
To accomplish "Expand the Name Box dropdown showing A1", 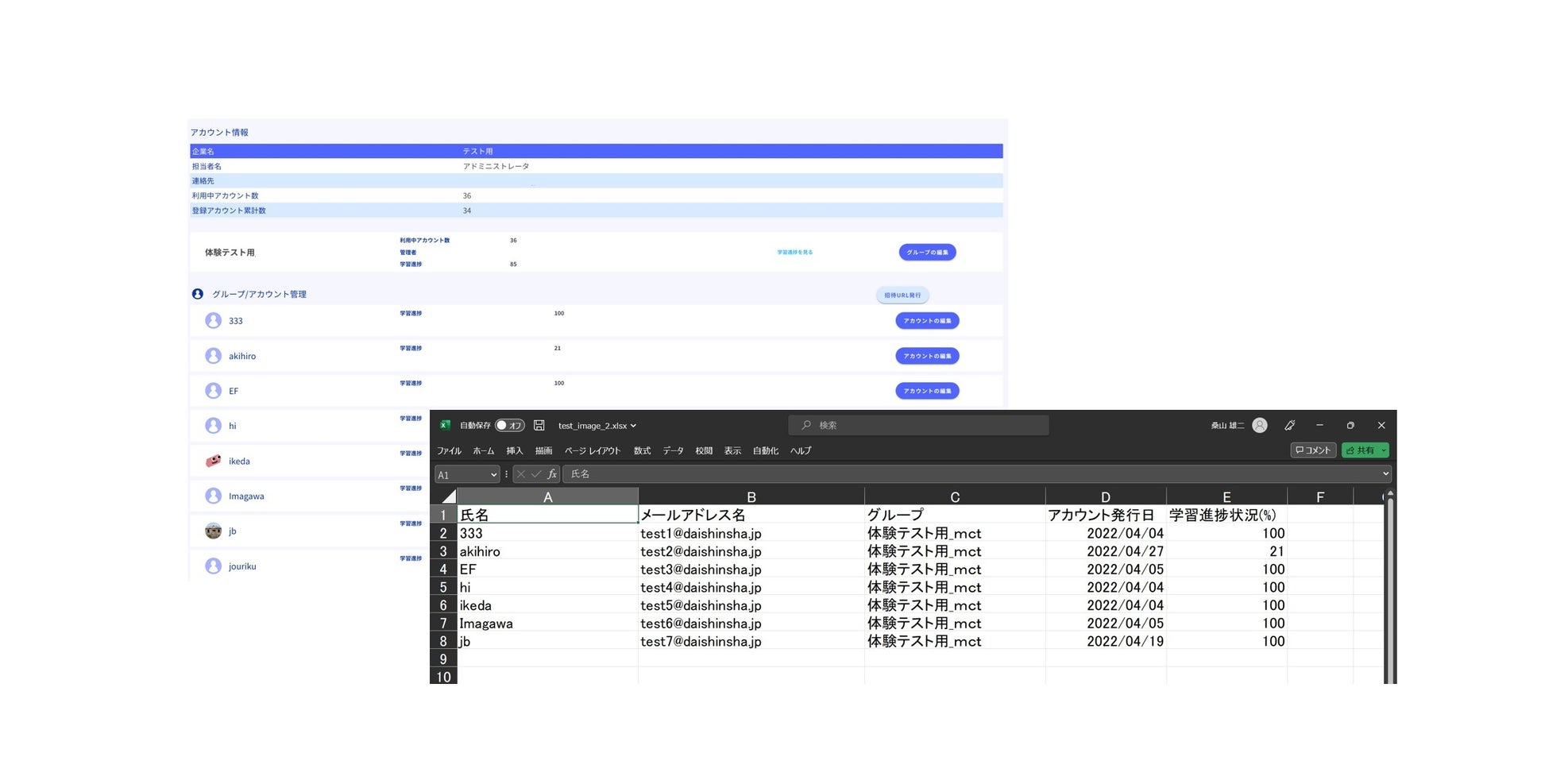I will tap(493, 475).
